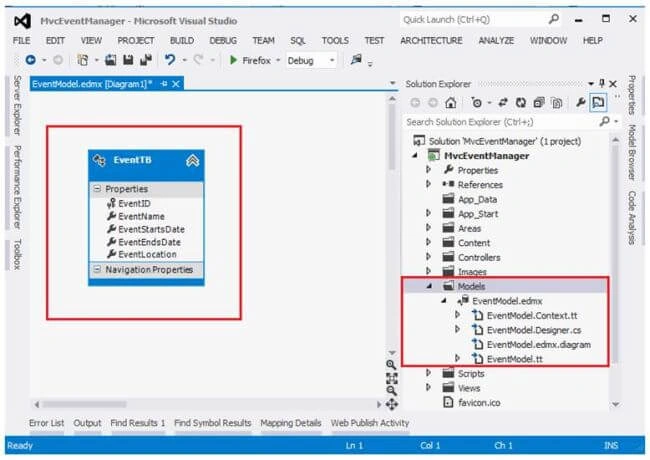Click Pending Changes Filter icon in Solution Explorer

477,102
